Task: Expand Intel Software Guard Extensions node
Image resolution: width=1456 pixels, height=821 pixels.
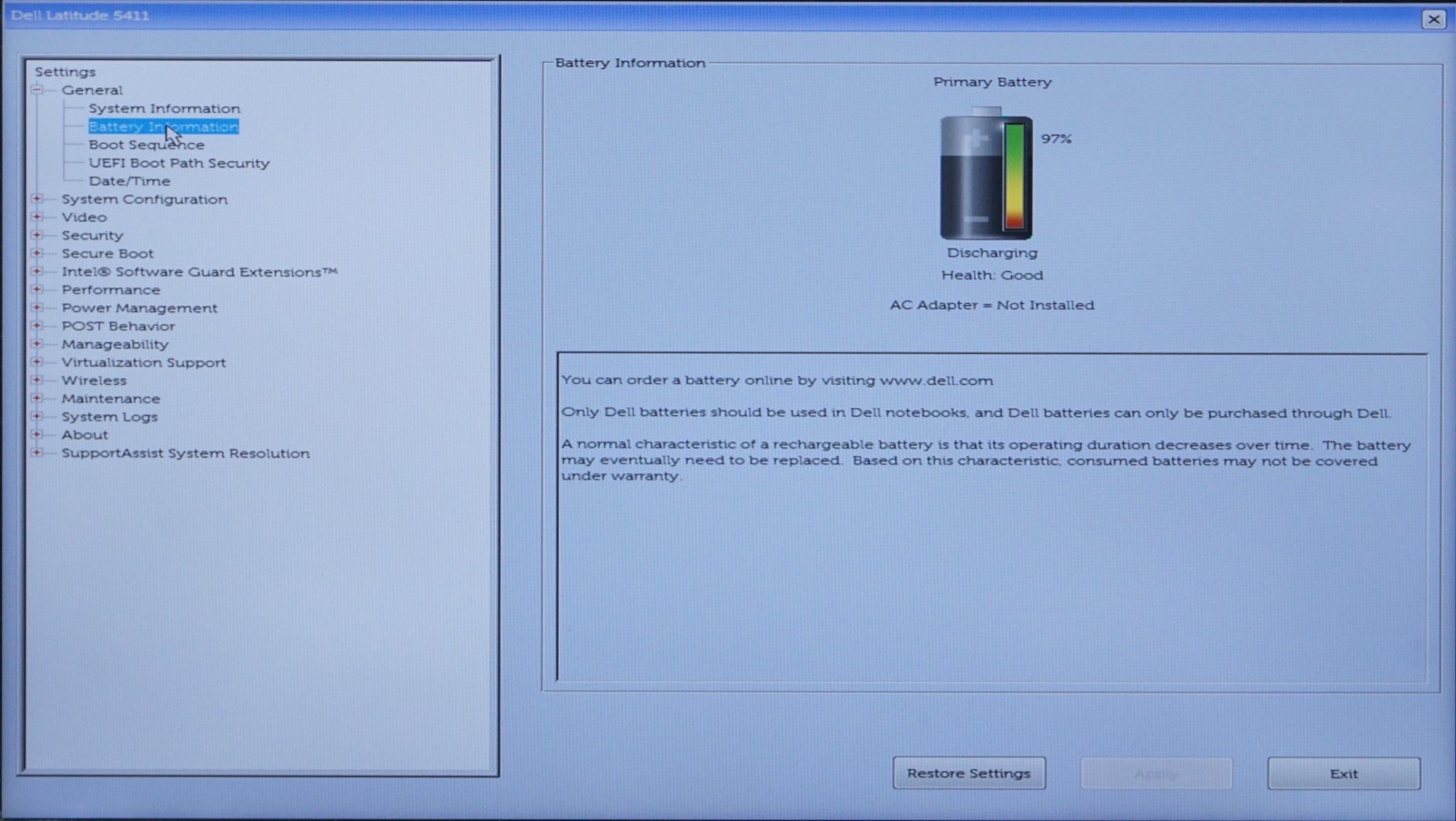Action: click(x=37, y=271)
